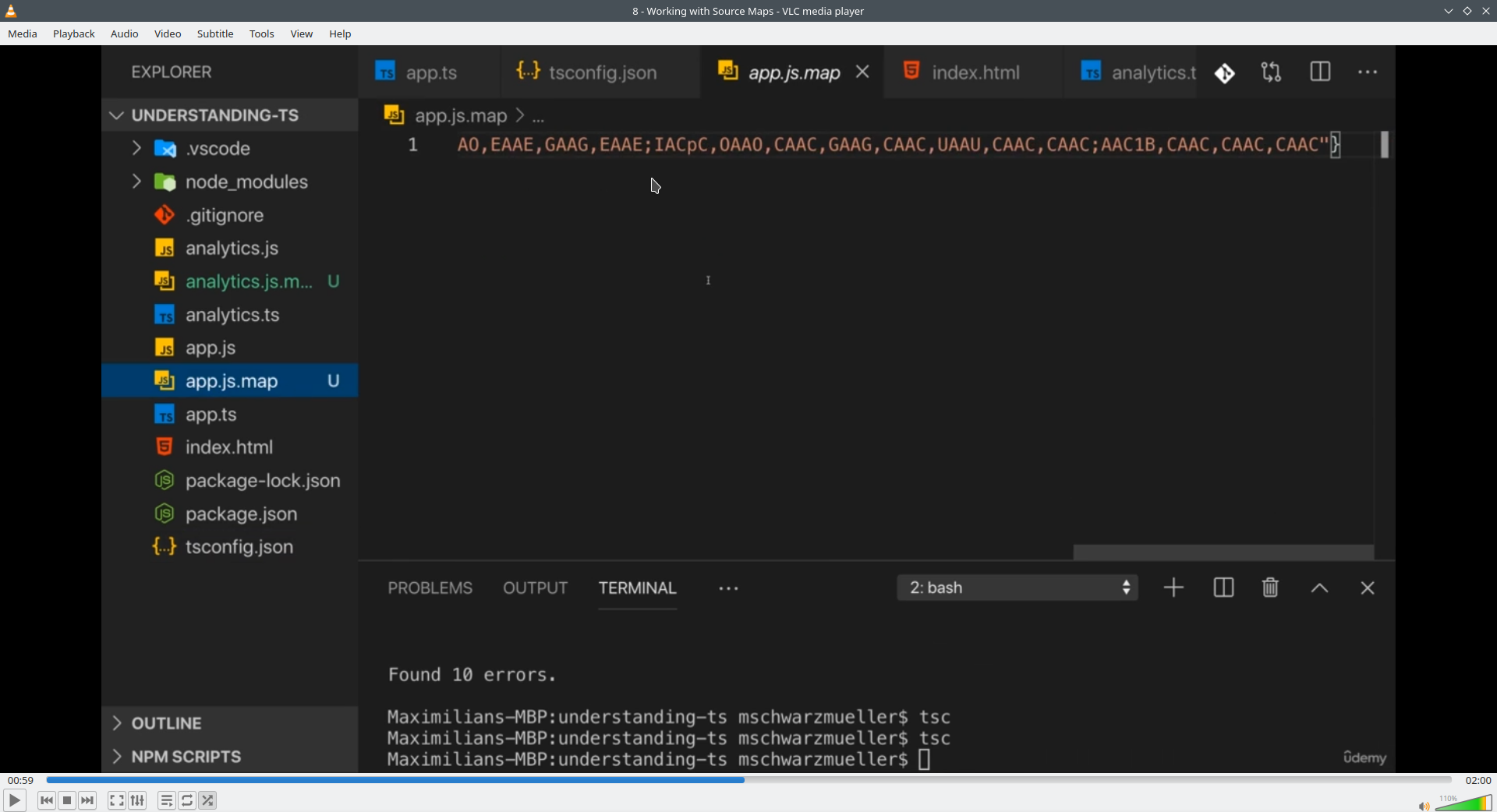Create a new terminal with plus
This screenshot has width=1497, height=812.
[x=1174, y=588]
